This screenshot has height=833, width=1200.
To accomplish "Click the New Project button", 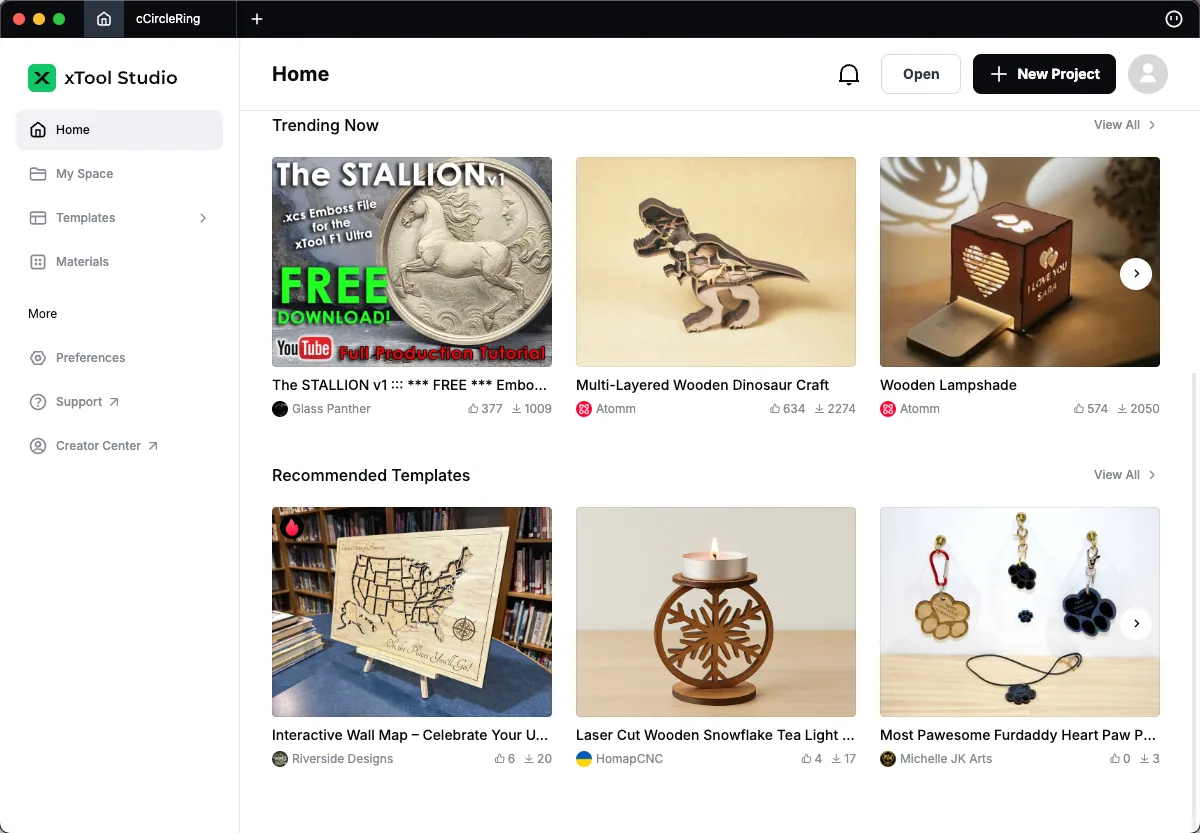I will point(1044,74).
